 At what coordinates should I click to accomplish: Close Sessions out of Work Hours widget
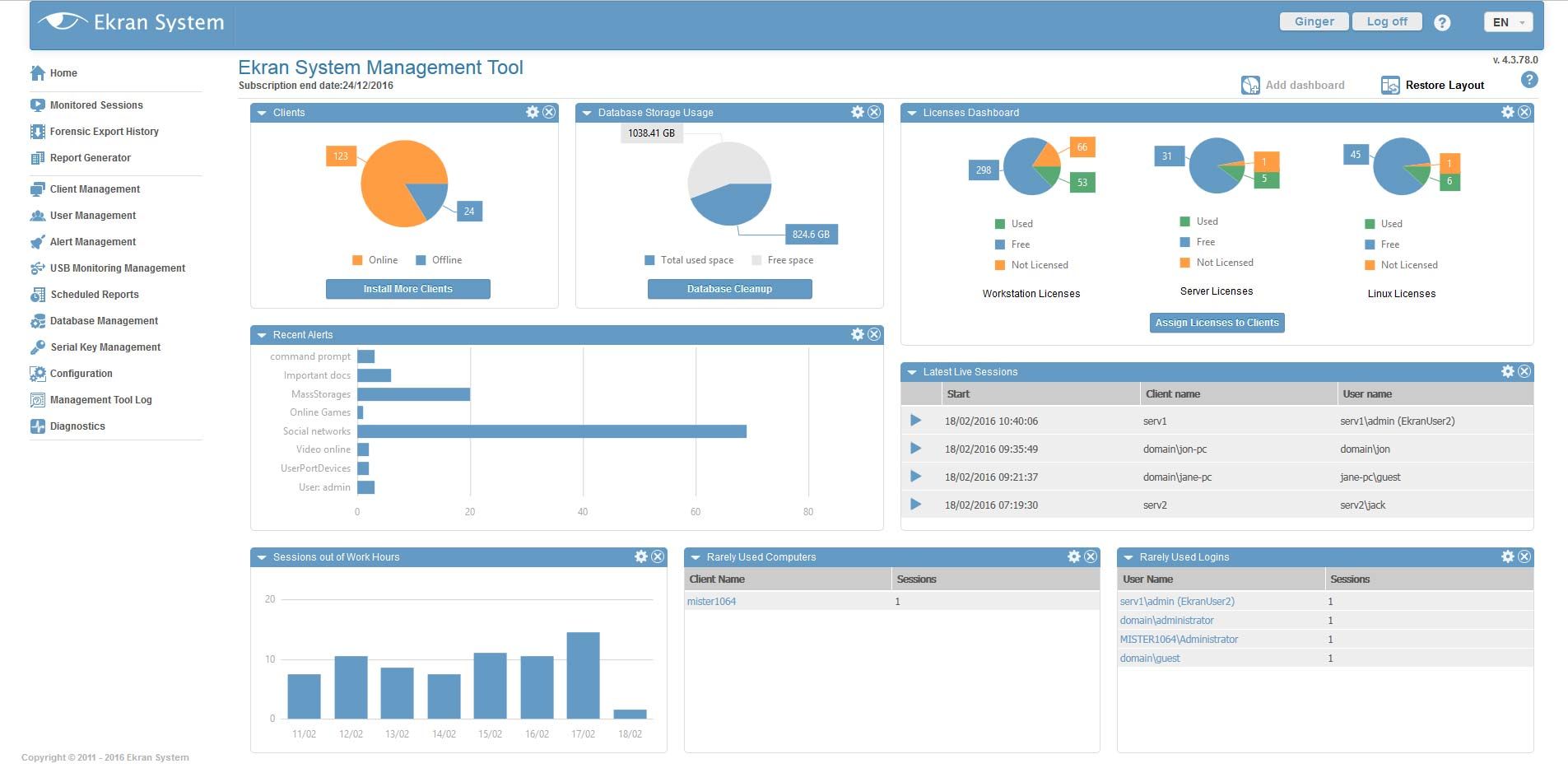point(658,556)
